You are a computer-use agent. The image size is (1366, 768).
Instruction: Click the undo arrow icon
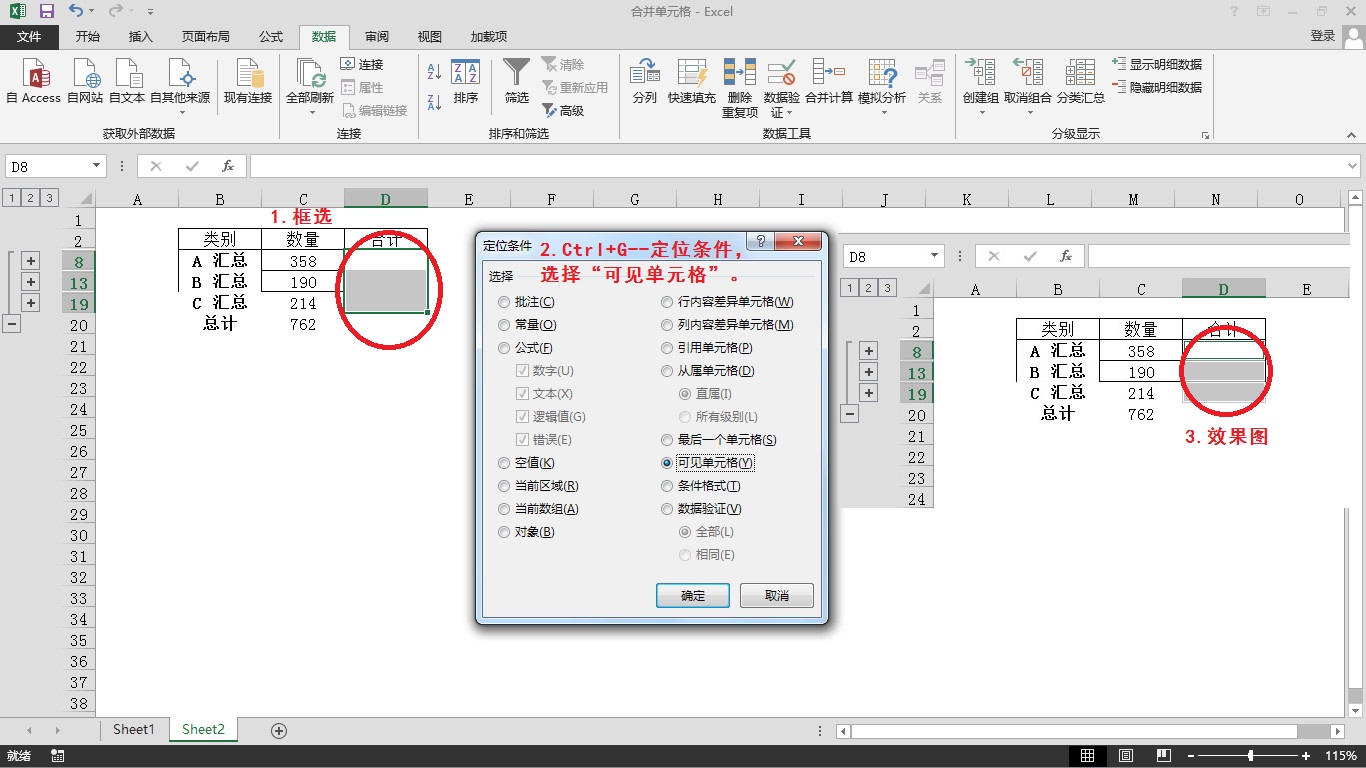click(x=76, y=11)
